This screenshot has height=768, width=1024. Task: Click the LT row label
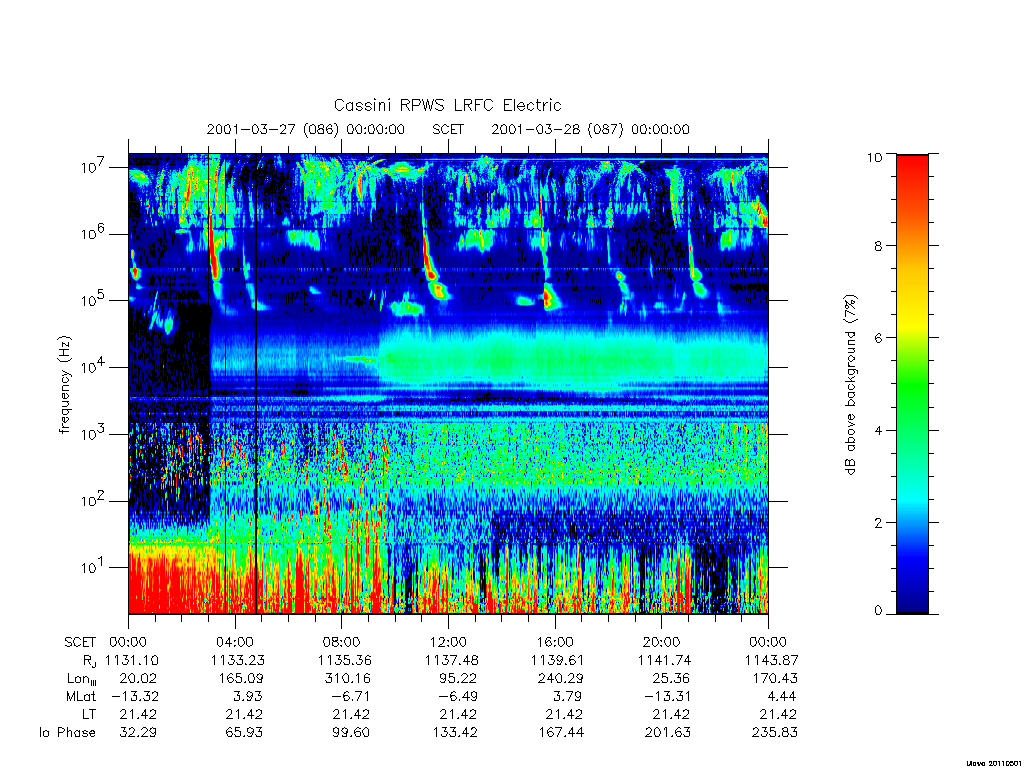click(x=89, y=714)
